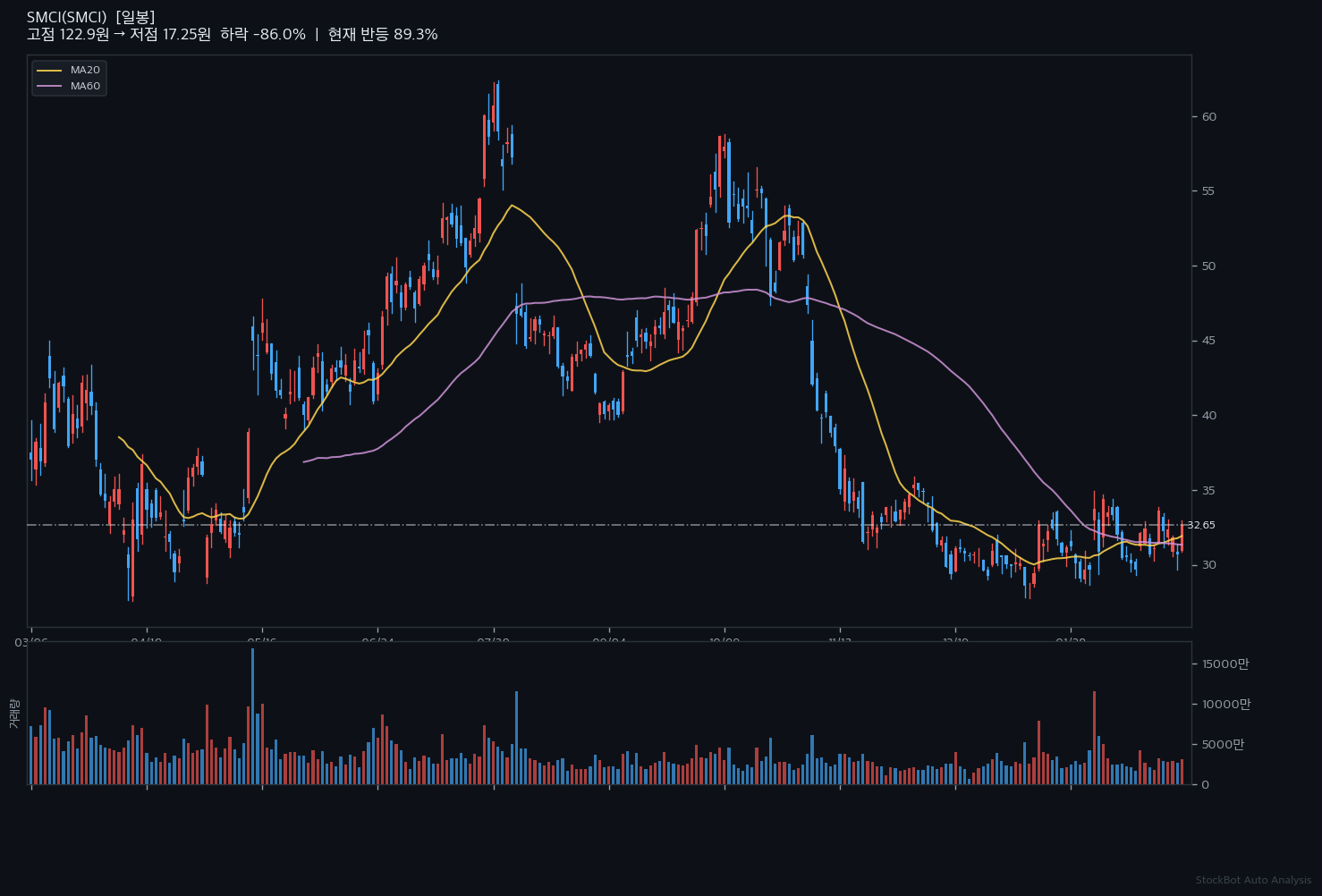This screenshot has height=896, width=1322.
Task: Click the 5000만 volume axis label
Action: pos(1222,744)
